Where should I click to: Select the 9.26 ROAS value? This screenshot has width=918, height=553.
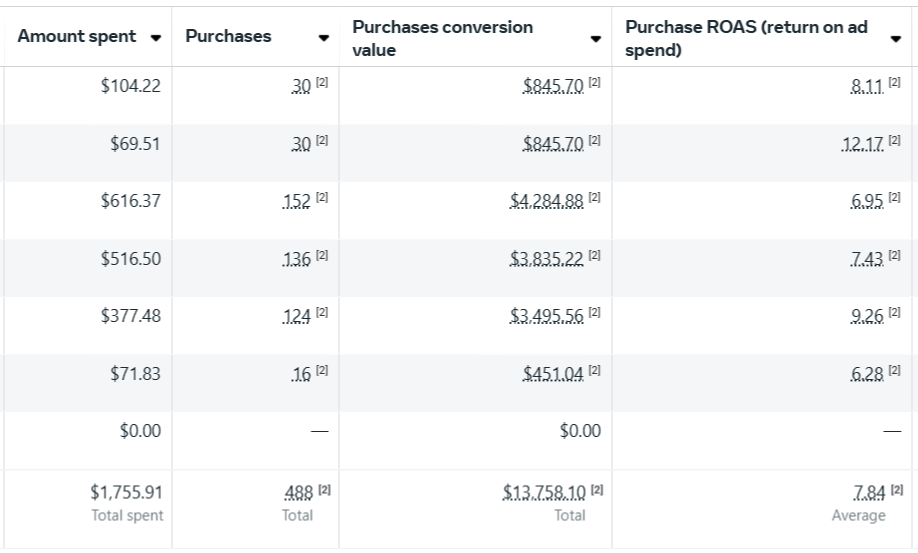coord(867,317)
